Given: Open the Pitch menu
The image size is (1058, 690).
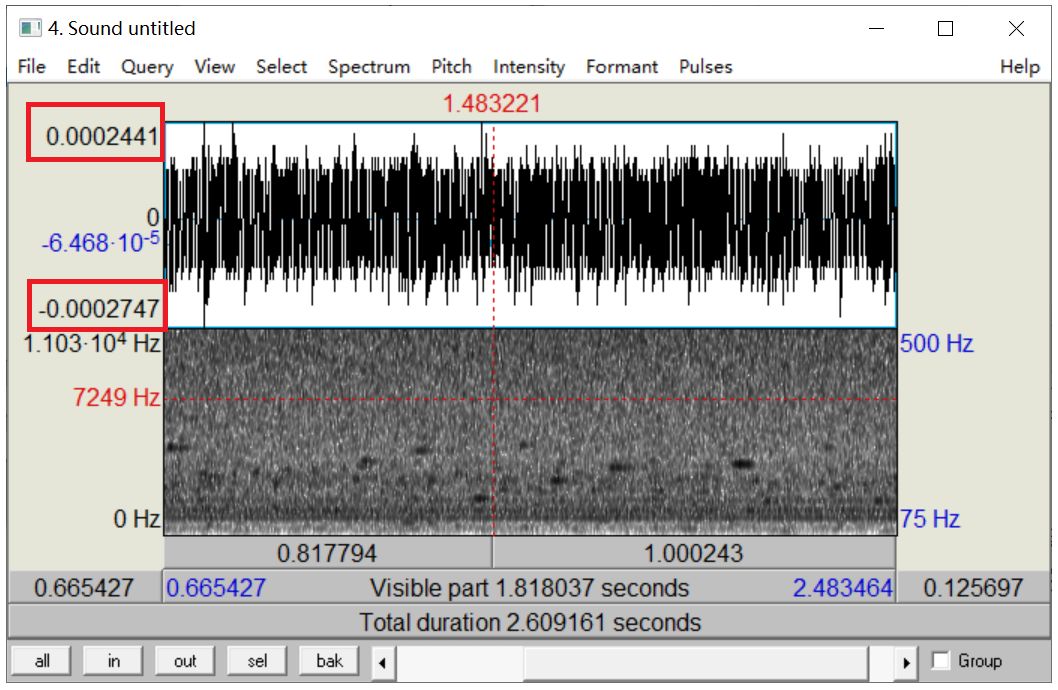Looking at the screenshot, I should [451, 67].
